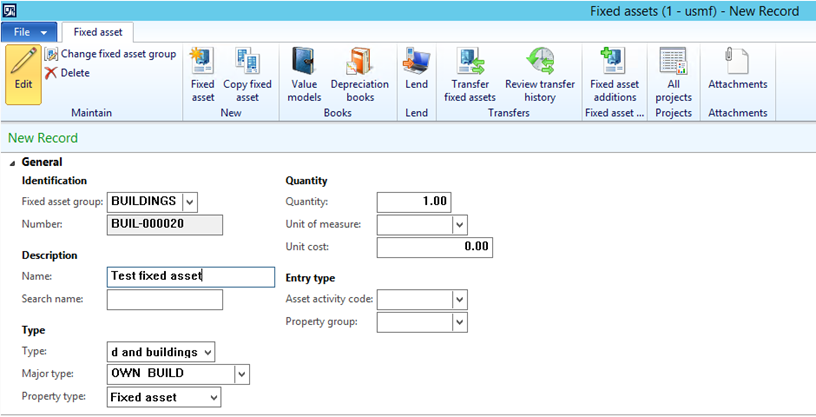
Task: Switch to the Fixed asset tab
Action: [x=98, y=32]
